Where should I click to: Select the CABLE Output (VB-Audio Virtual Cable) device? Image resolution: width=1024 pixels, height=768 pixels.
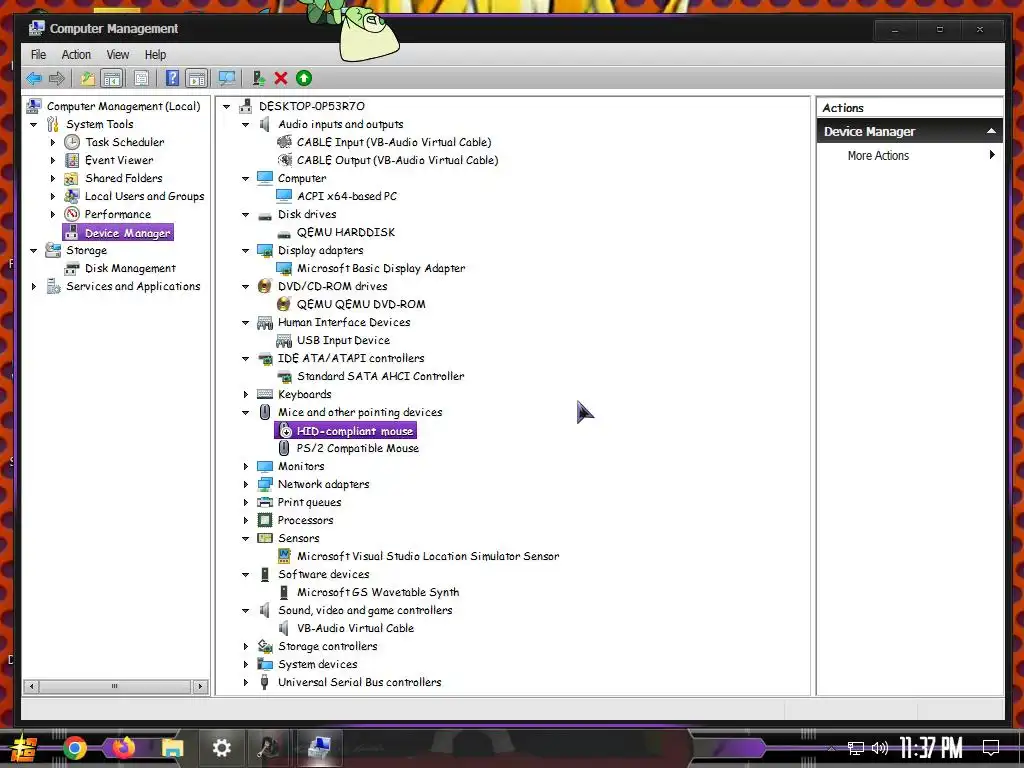tap(397, 160)
